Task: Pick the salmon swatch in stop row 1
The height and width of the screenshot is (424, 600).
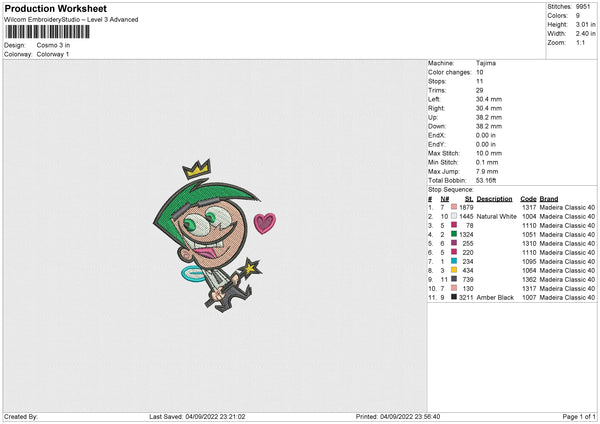Action: pos(454,207)
